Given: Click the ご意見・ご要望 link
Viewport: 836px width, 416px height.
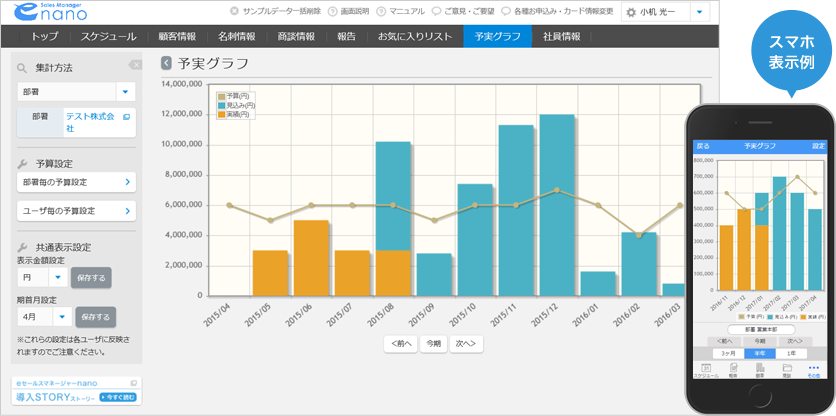Looking at the screenshot, I should (469, 11).
